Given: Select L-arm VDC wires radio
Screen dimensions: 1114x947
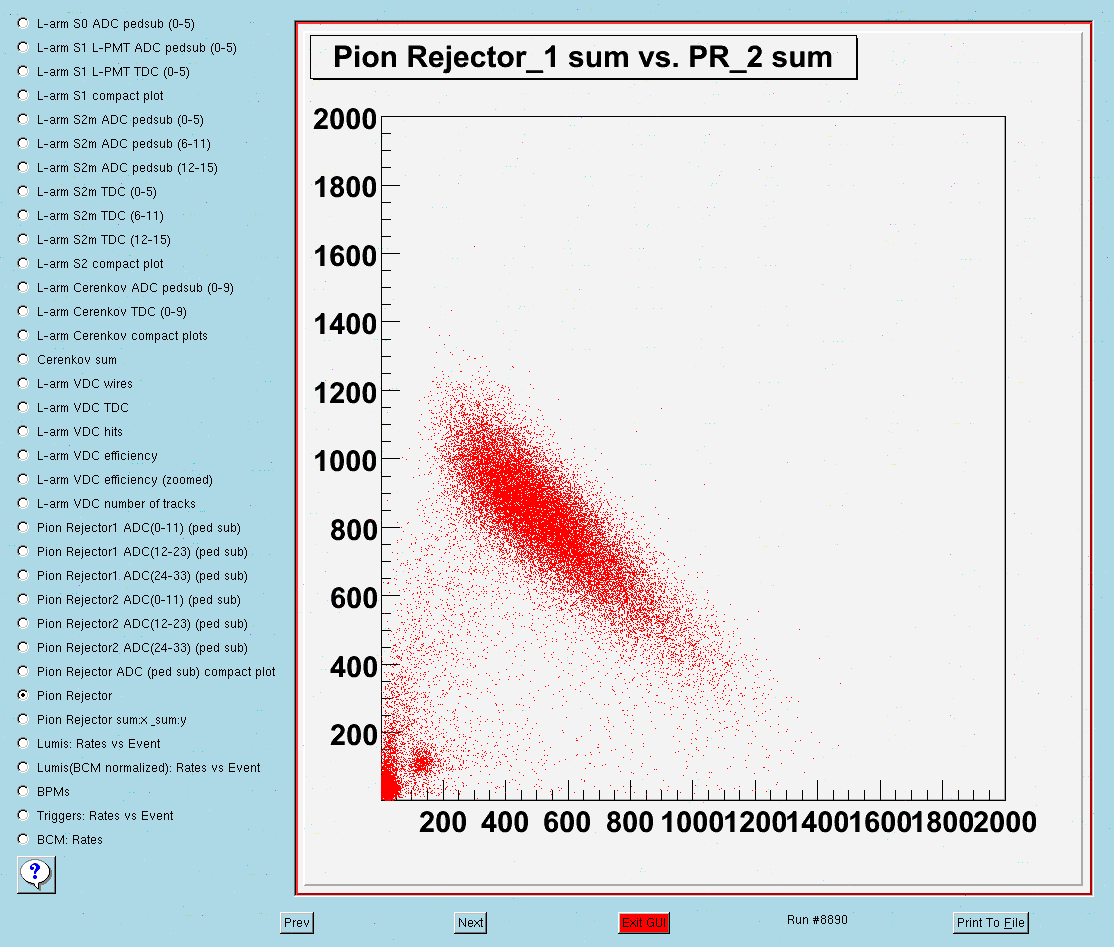Looking at the screenshot, I should (23, 384).
